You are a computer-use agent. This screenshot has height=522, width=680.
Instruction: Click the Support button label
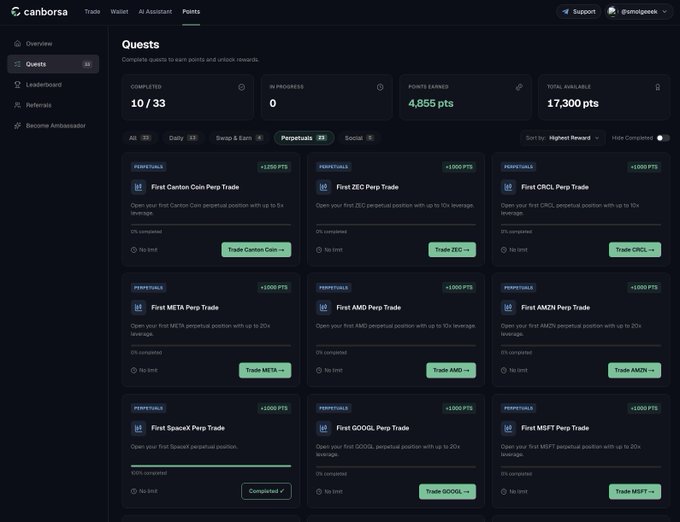(x=584, y=12)
